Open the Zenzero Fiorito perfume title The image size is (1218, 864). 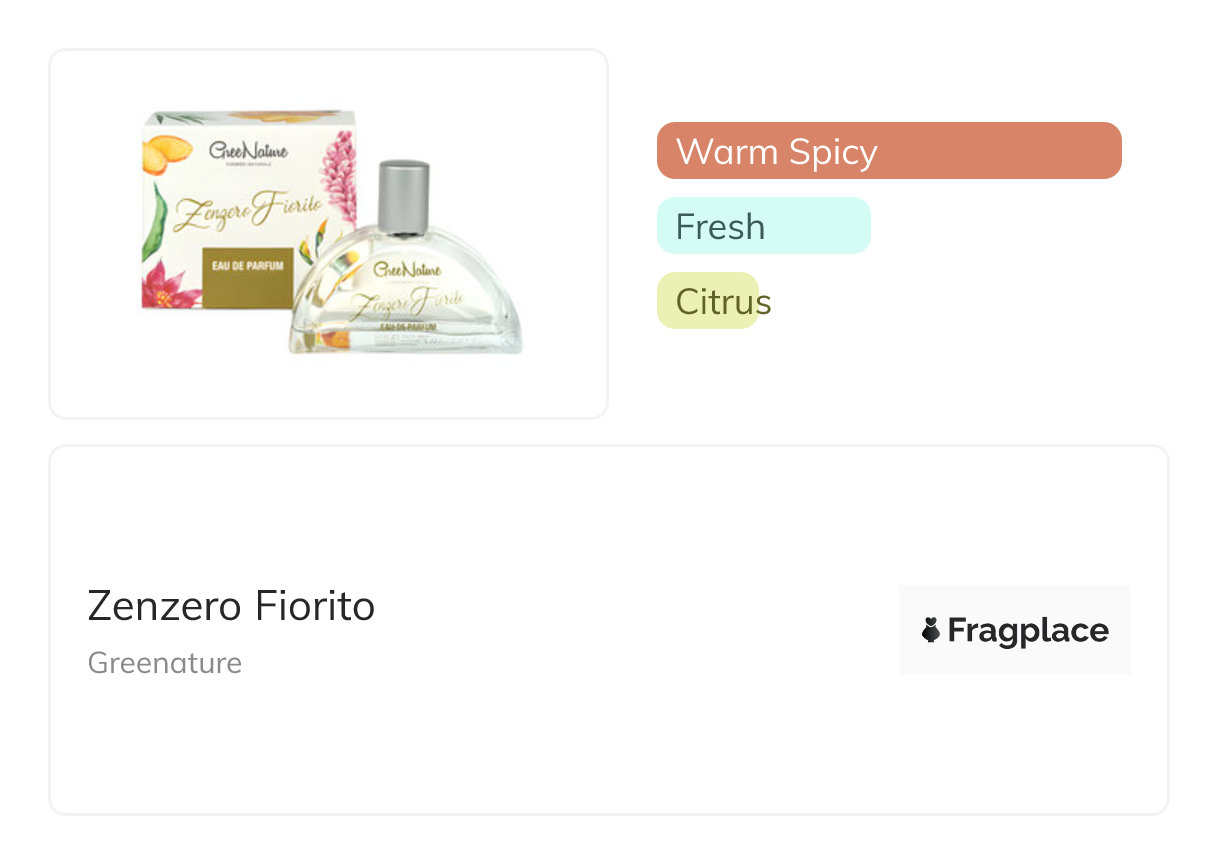pos(231,606)
